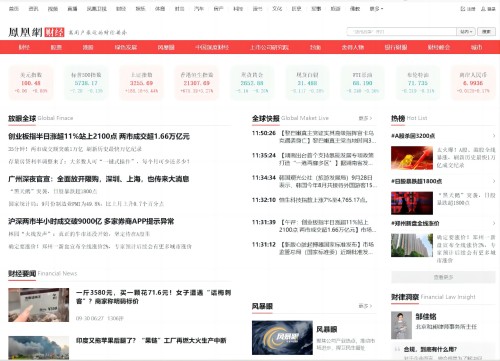Open the search type dropdown beside search box

[466, 32]
